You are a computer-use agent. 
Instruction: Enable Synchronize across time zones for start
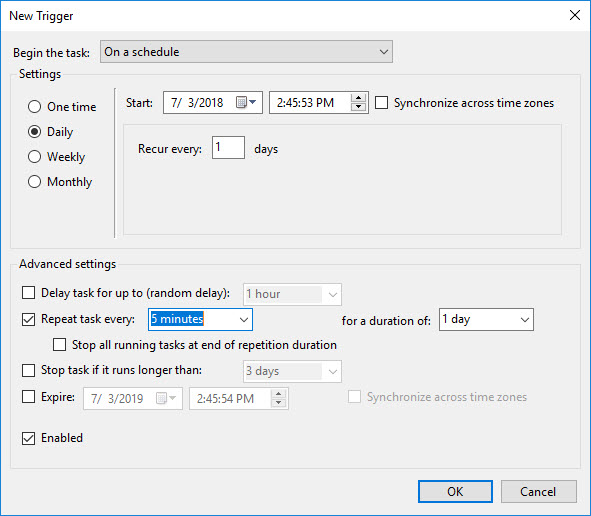(381, 103)
